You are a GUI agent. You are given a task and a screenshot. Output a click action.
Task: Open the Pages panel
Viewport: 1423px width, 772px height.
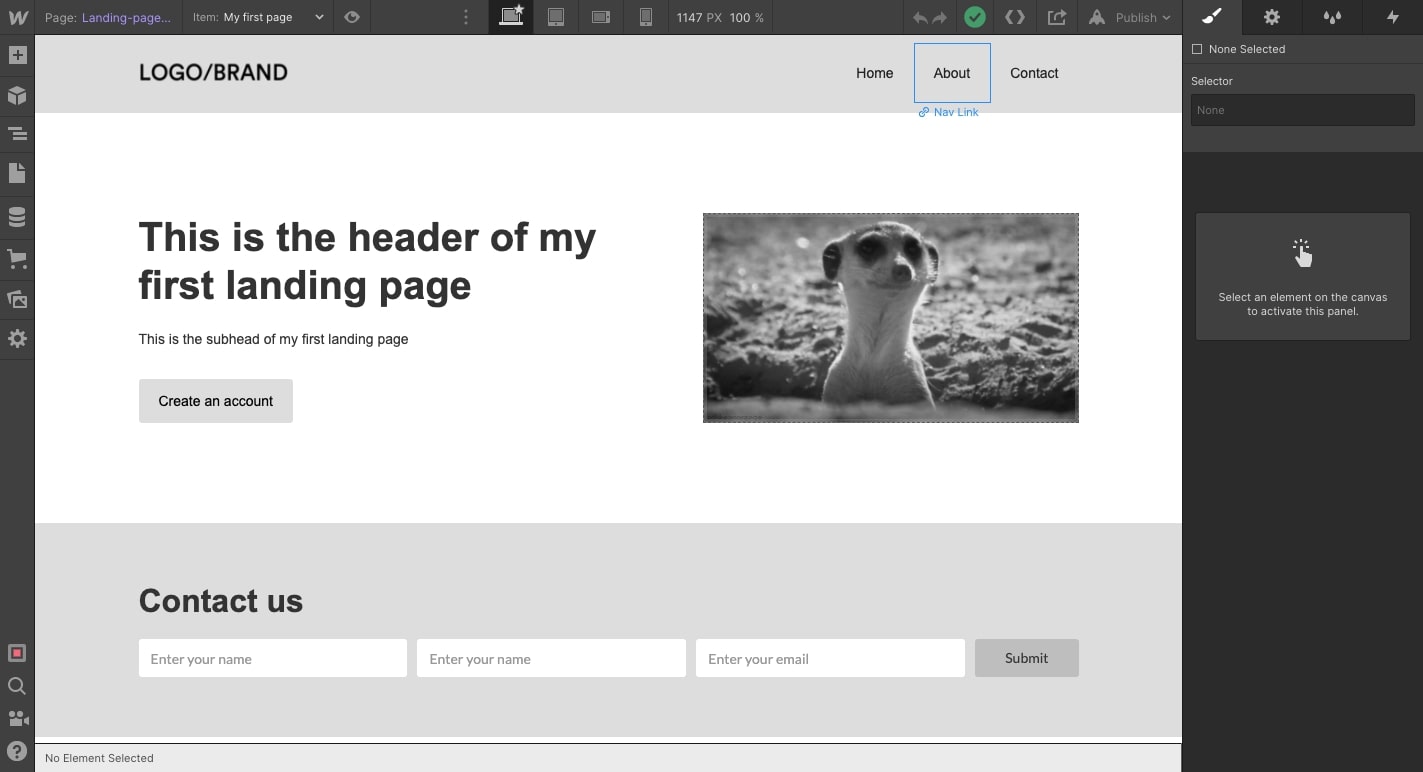pos(16,172)
